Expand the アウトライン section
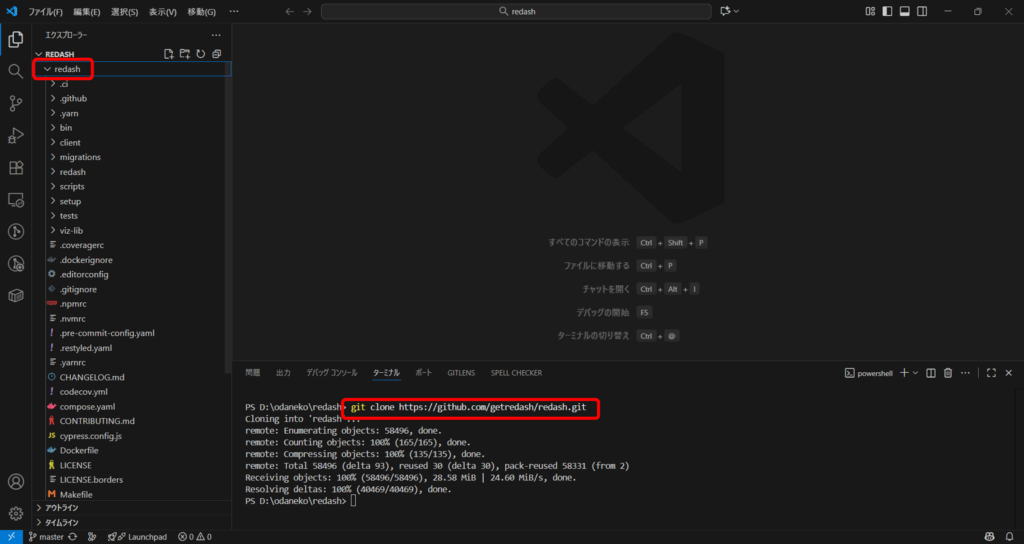1024x544 pixels. click(62, 507)
